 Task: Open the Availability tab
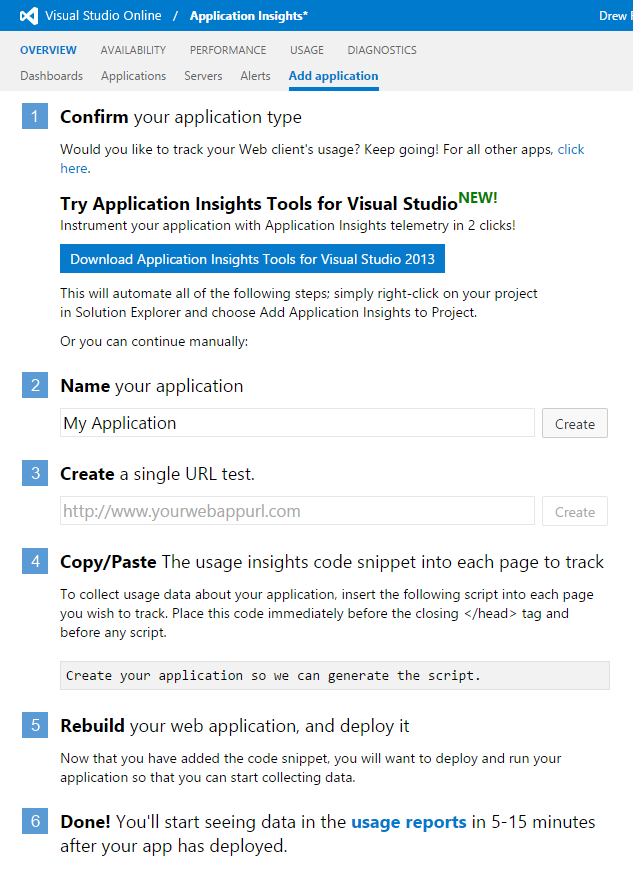click(x=133, y=50)
